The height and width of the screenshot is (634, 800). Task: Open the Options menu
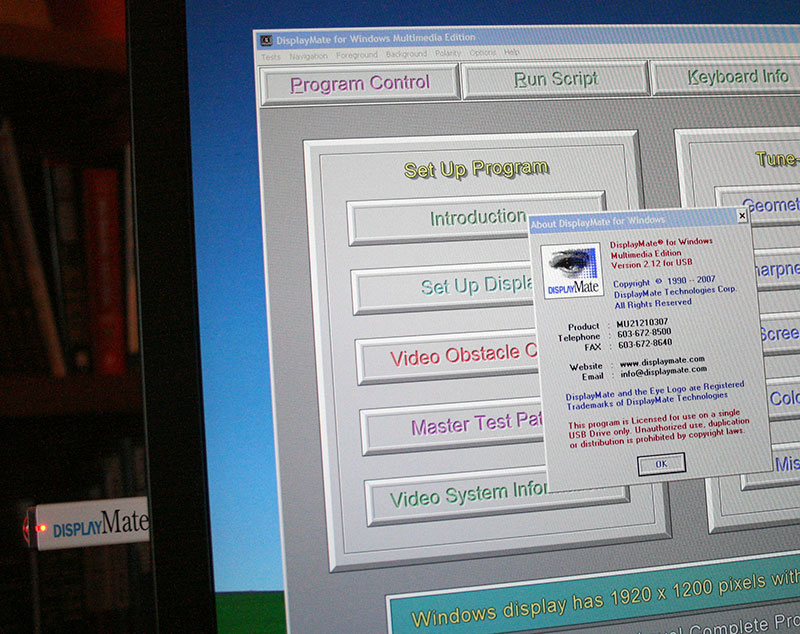tap(482, 53)
